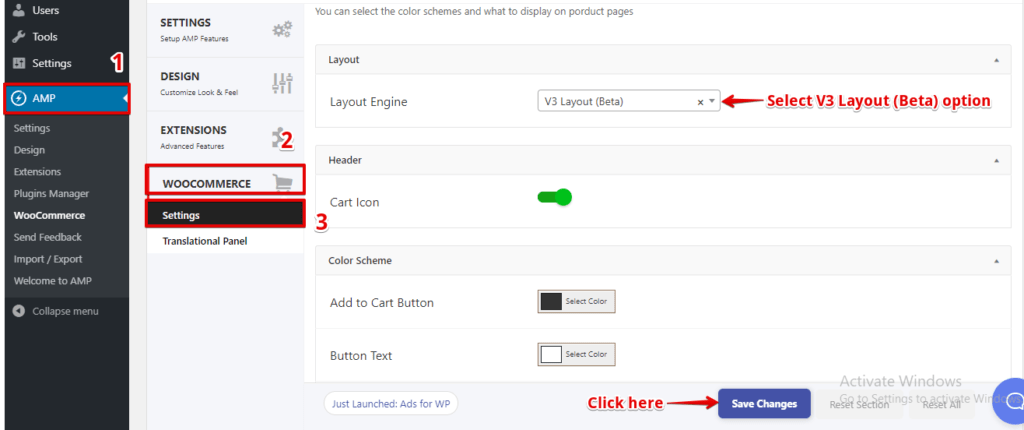Select WooCommerce Settings sub-tab
Image resolution: width=1024 pixels, height=430 pixels.
click(225, 214)
